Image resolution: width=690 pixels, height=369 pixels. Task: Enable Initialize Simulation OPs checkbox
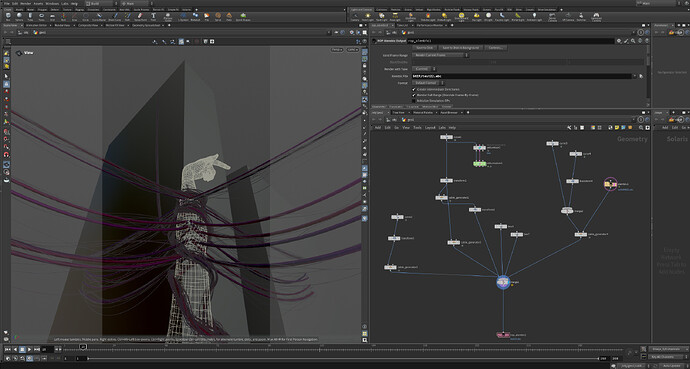tap(414, 101)
